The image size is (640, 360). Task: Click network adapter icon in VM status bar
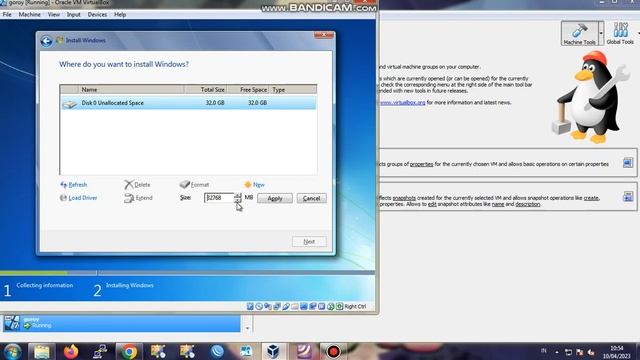pyautogui.click(x=277, y=307)
